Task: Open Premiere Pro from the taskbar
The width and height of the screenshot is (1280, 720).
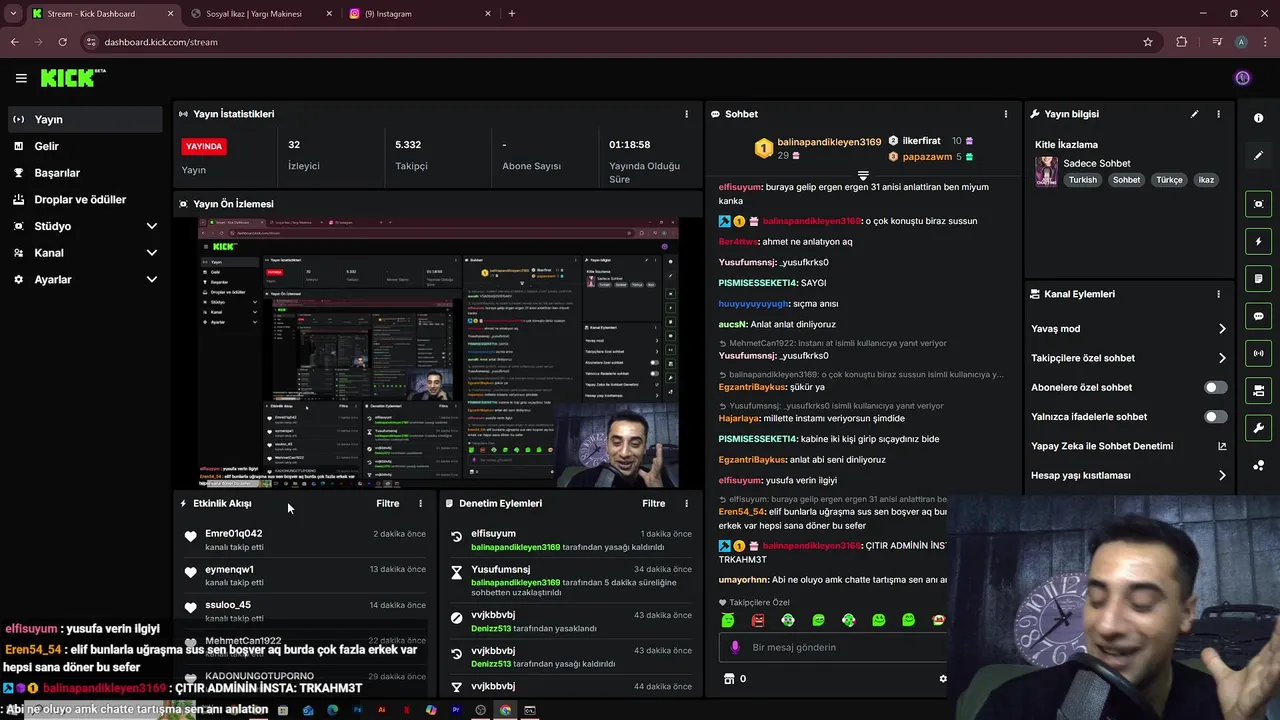Action: point(456,710)
